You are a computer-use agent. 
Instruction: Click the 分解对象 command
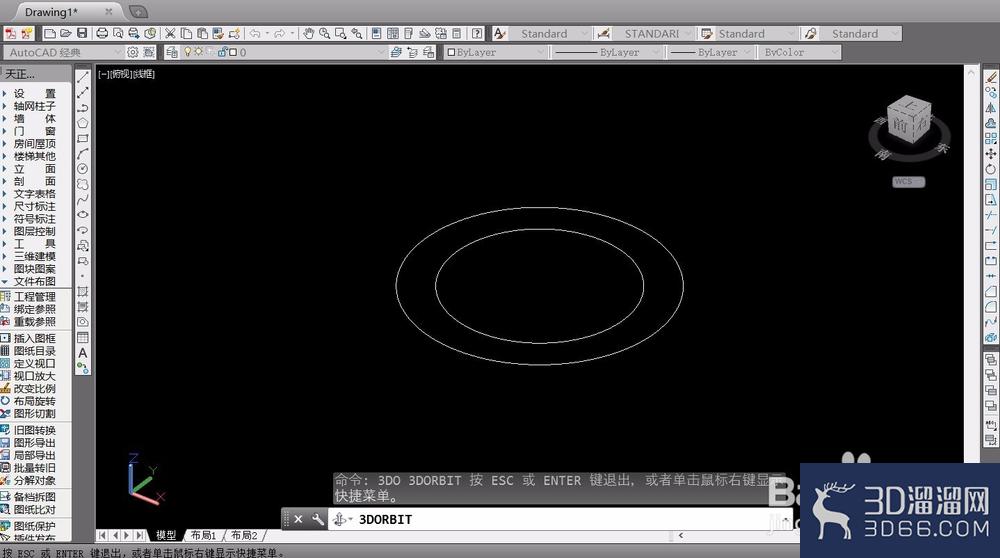[x=34, y=480]
